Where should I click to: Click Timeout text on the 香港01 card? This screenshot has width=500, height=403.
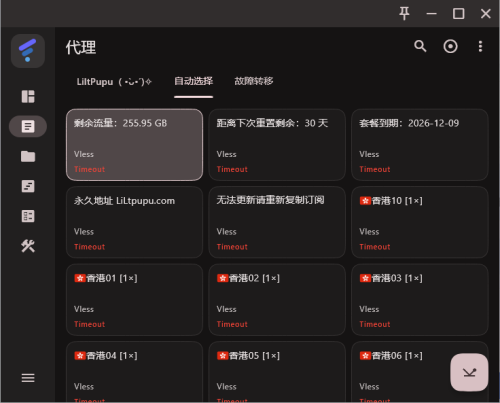89,324
